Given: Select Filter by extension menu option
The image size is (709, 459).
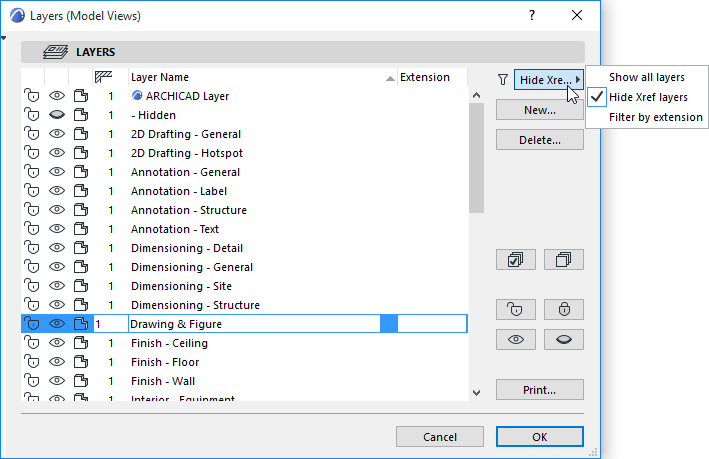Looking at the screenshot, I should click(x=656, y=117).
